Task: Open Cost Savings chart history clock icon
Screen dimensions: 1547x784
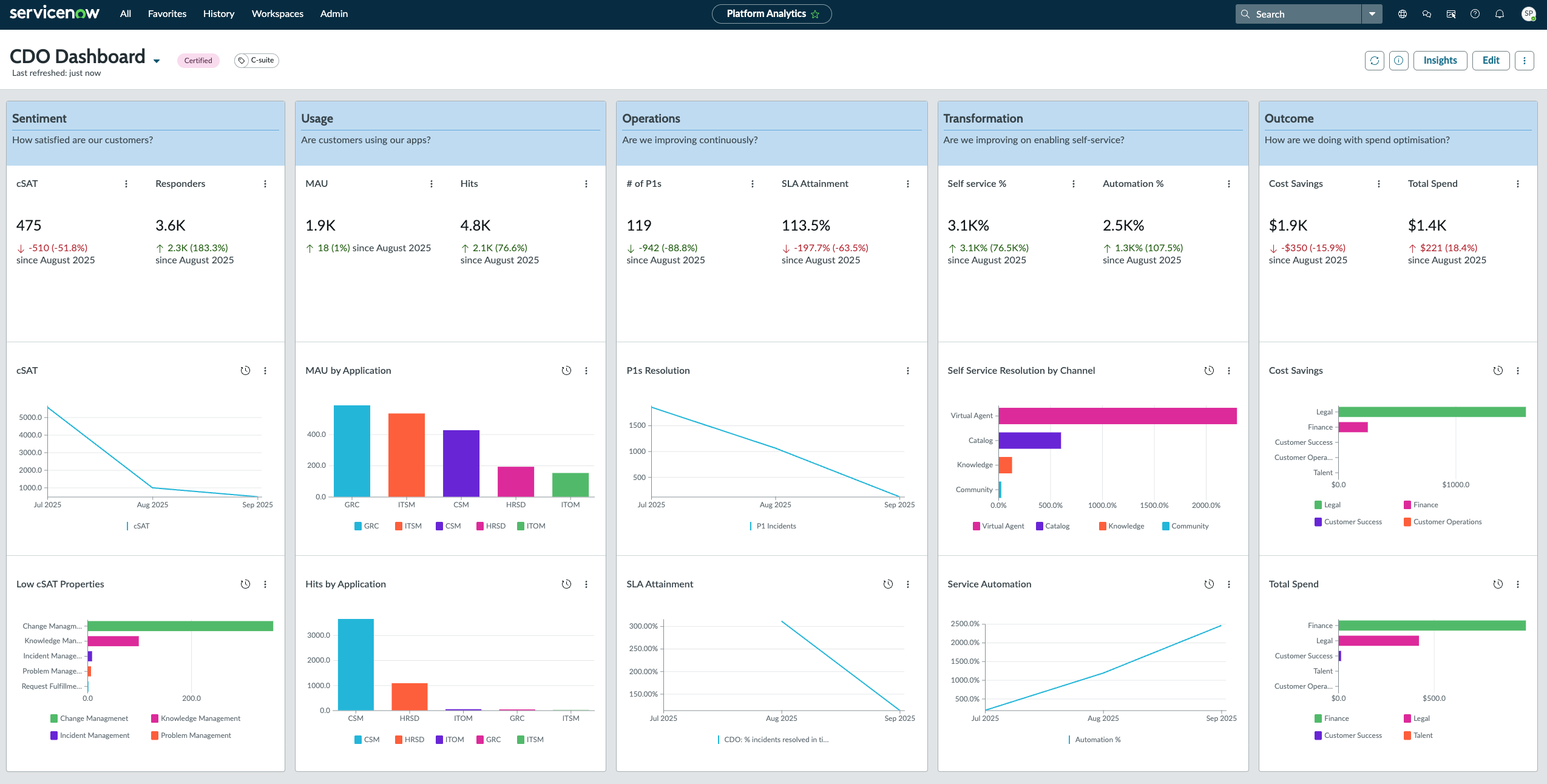Action: click(x=1498, y=371)
